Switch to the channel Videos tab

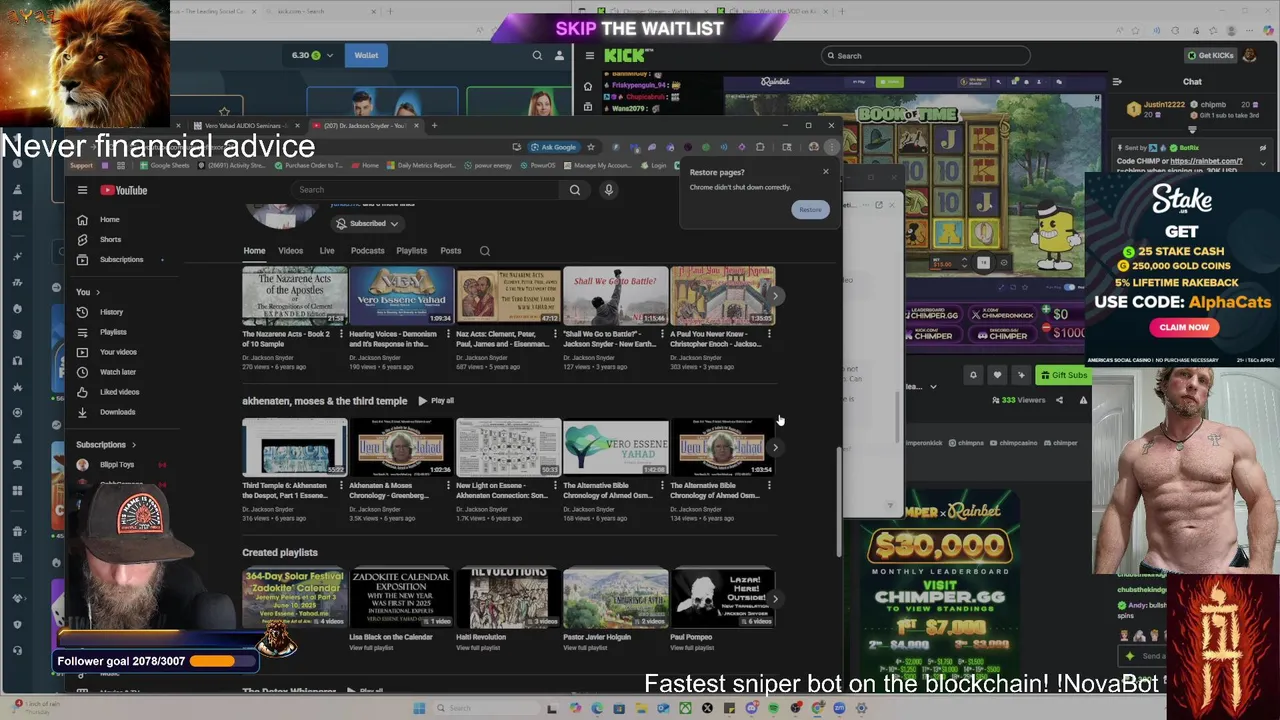tap(290, 251)
